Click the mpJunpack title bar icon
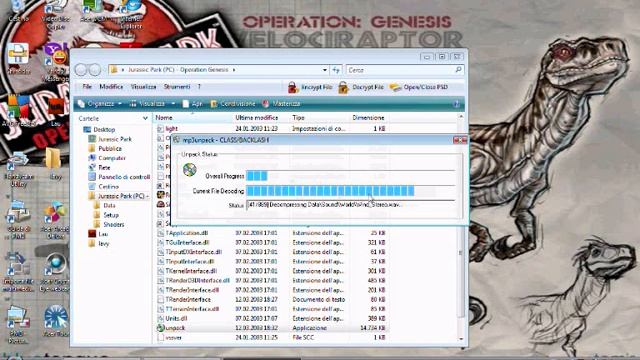 click(176, 140)
